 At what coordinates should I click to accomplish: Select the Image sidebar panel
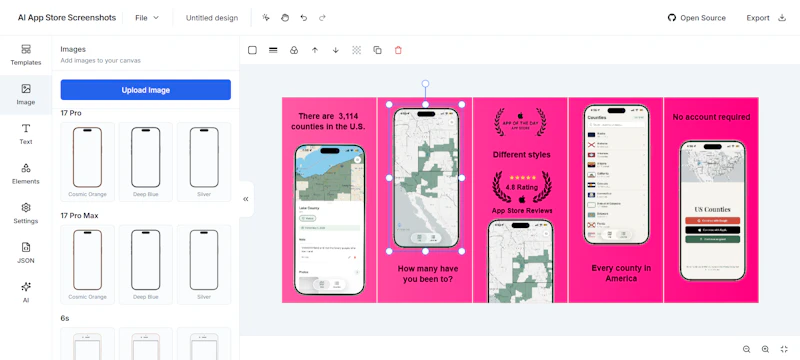26,95
